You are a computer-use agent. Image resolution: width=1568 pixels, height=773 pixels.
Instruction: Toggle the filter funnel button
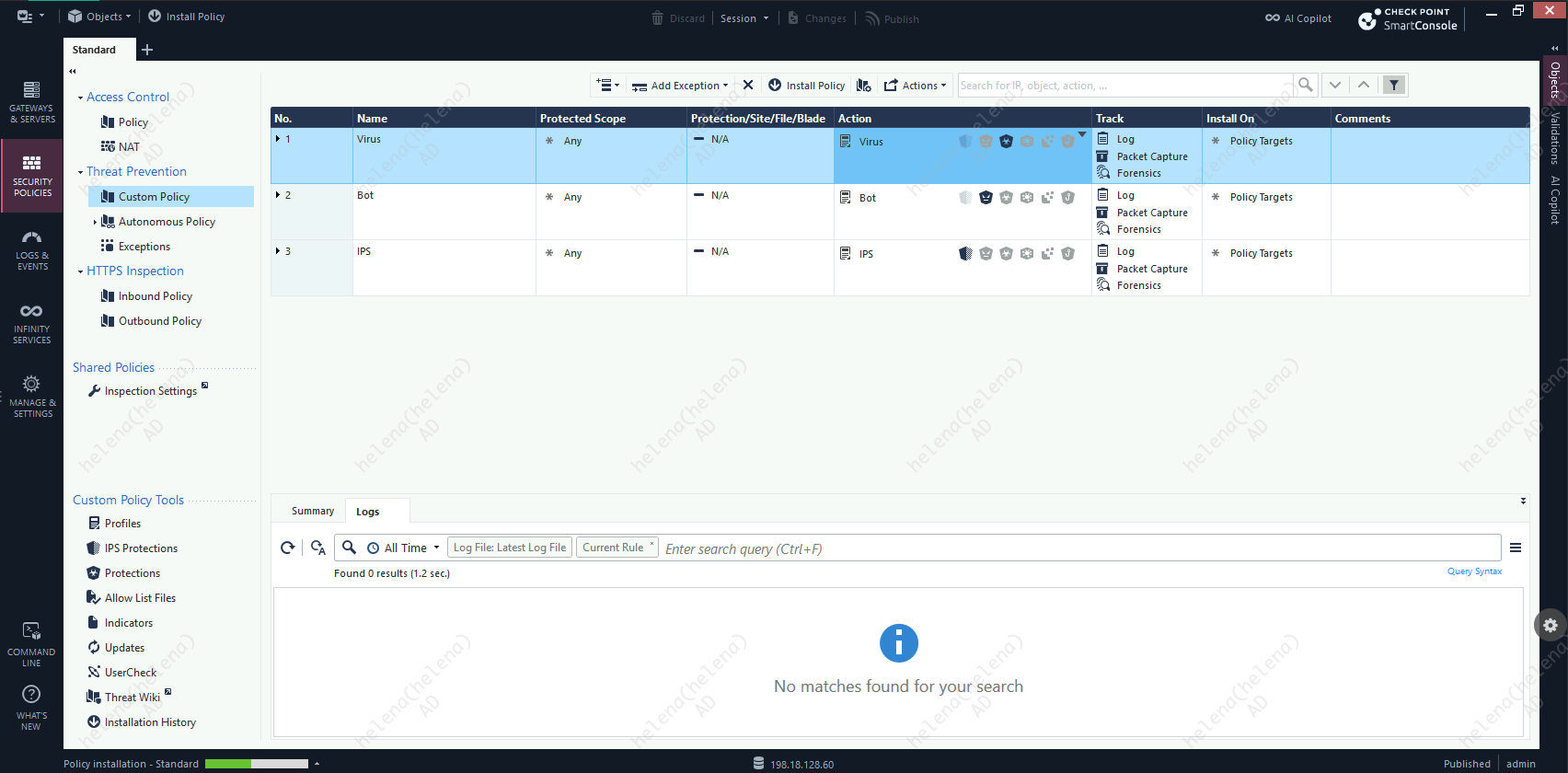pos(1394,85)
